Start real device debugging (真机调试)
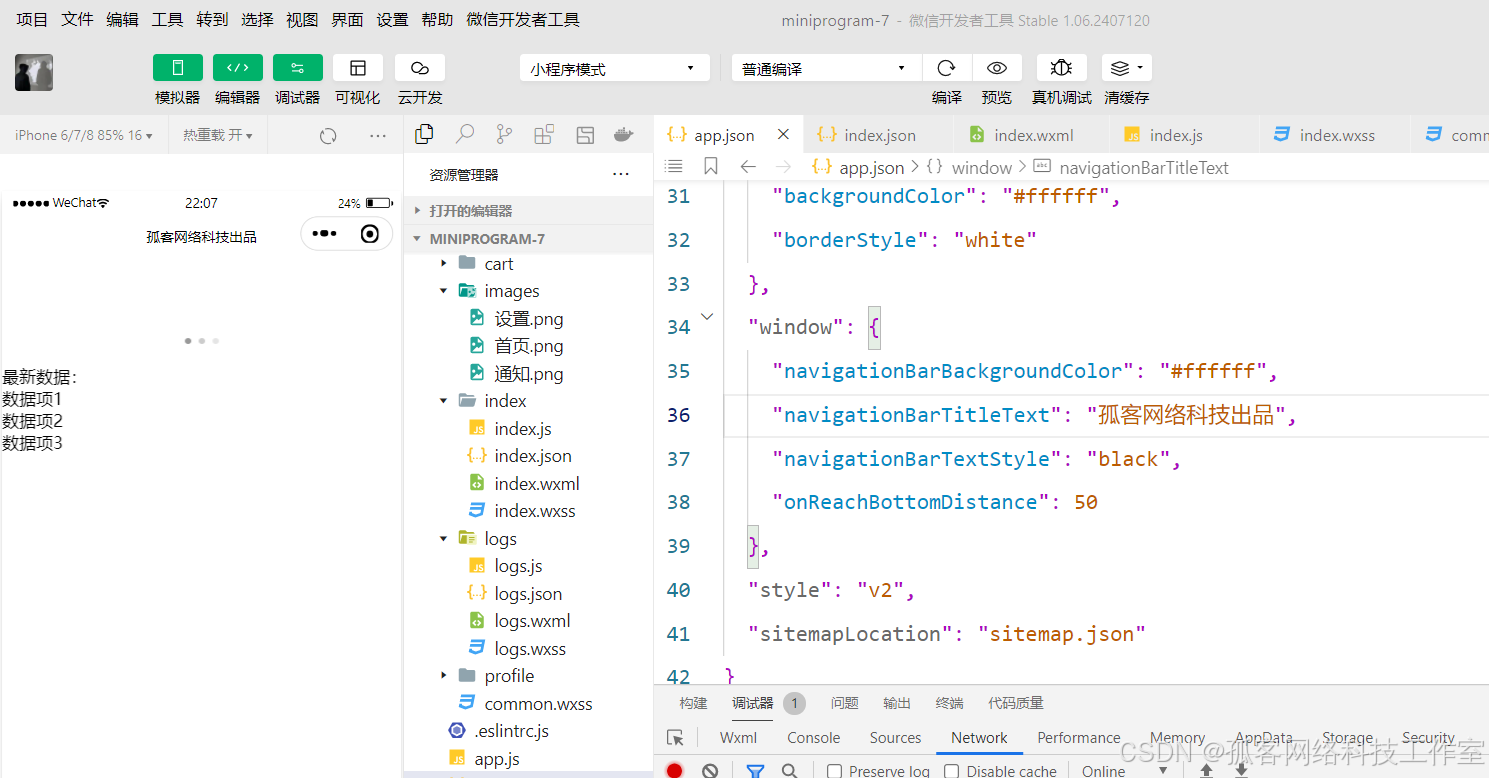 click(x=1062, y=68)
